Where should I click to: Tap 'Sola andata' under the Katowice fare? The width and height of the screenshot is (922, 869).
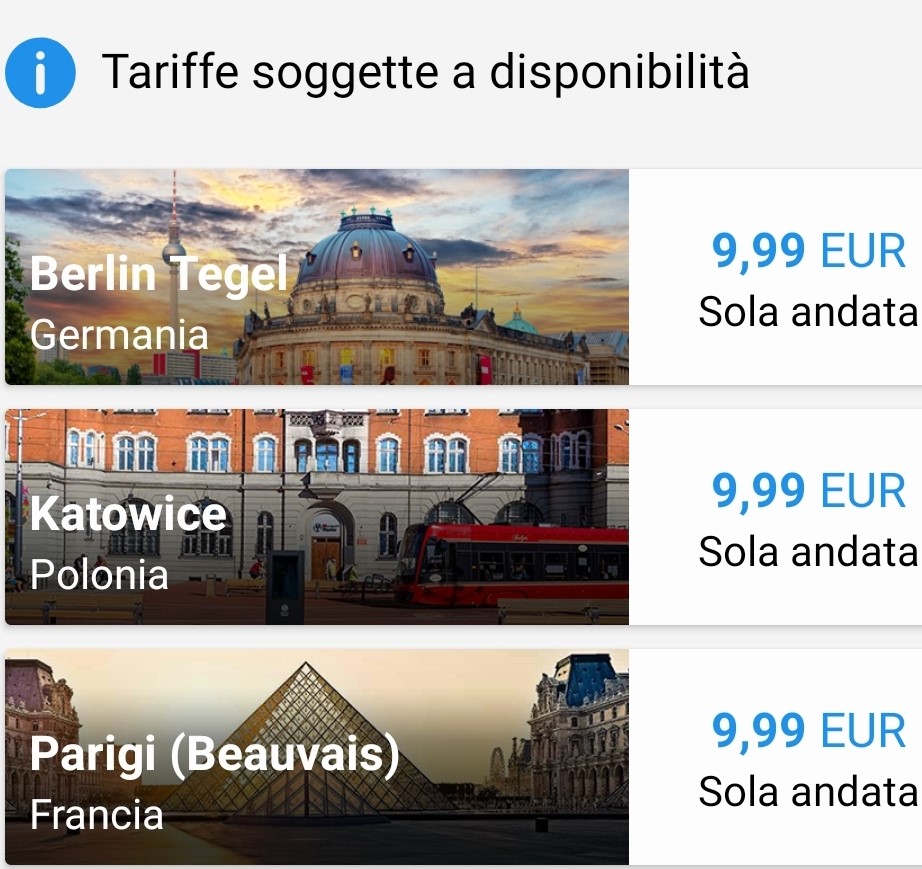(x=809, y=552)
